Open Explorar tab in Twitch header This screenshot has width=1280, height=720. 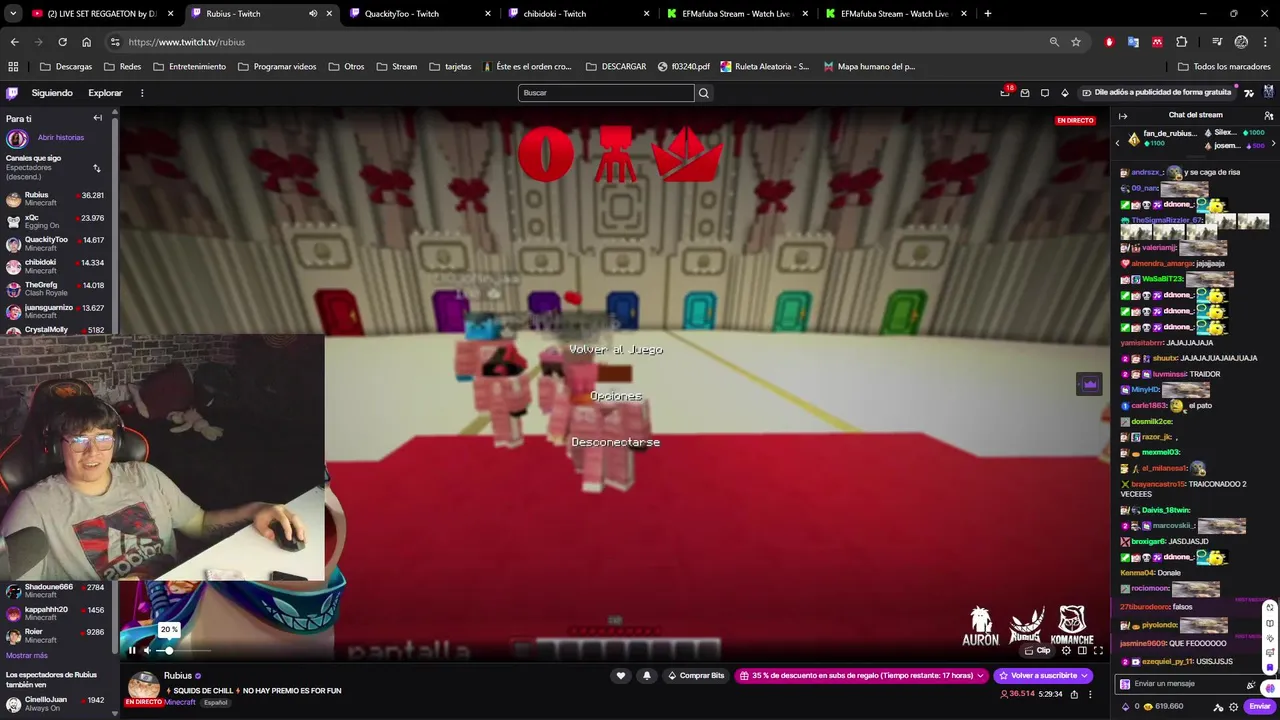(x=105, y=93)
